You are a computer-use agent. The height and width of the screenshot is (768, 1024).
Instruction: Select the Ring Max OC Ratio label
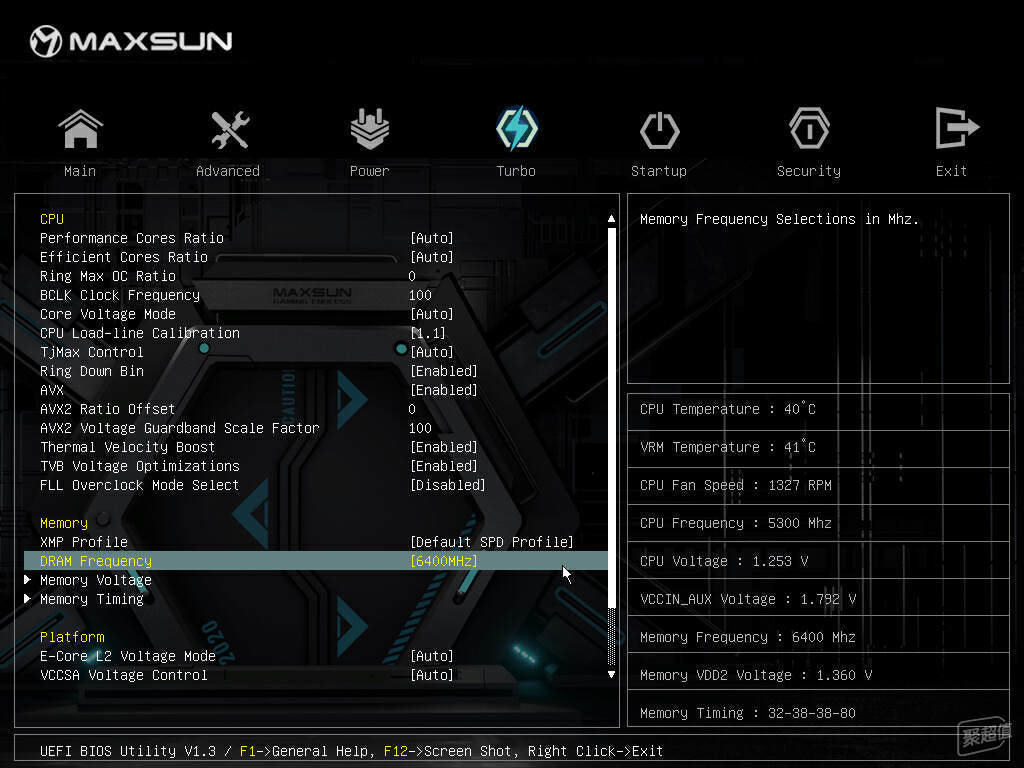click(108, 276)
